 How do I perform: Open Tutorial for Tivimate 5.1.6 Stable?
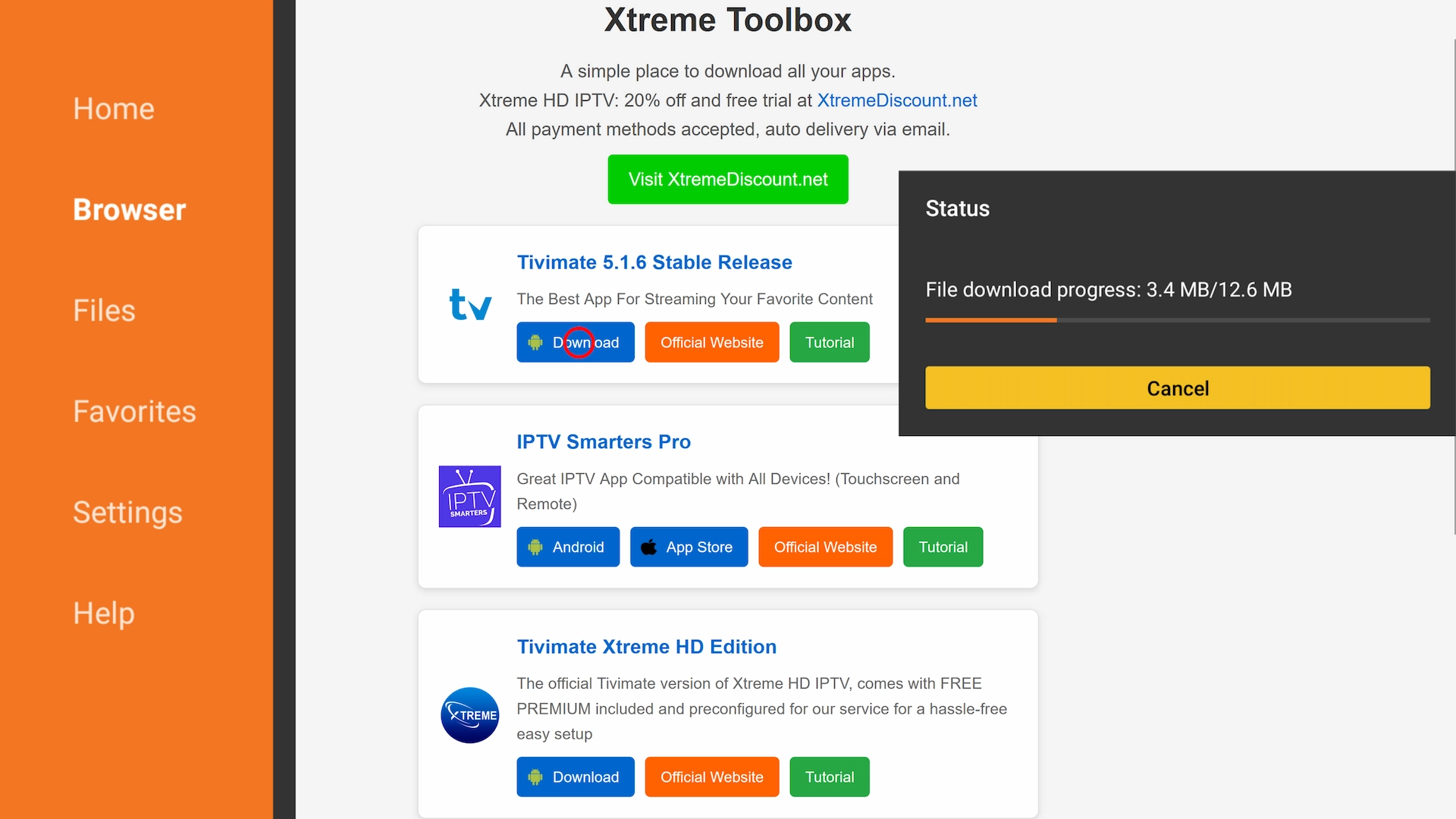(x=830, y=342)
